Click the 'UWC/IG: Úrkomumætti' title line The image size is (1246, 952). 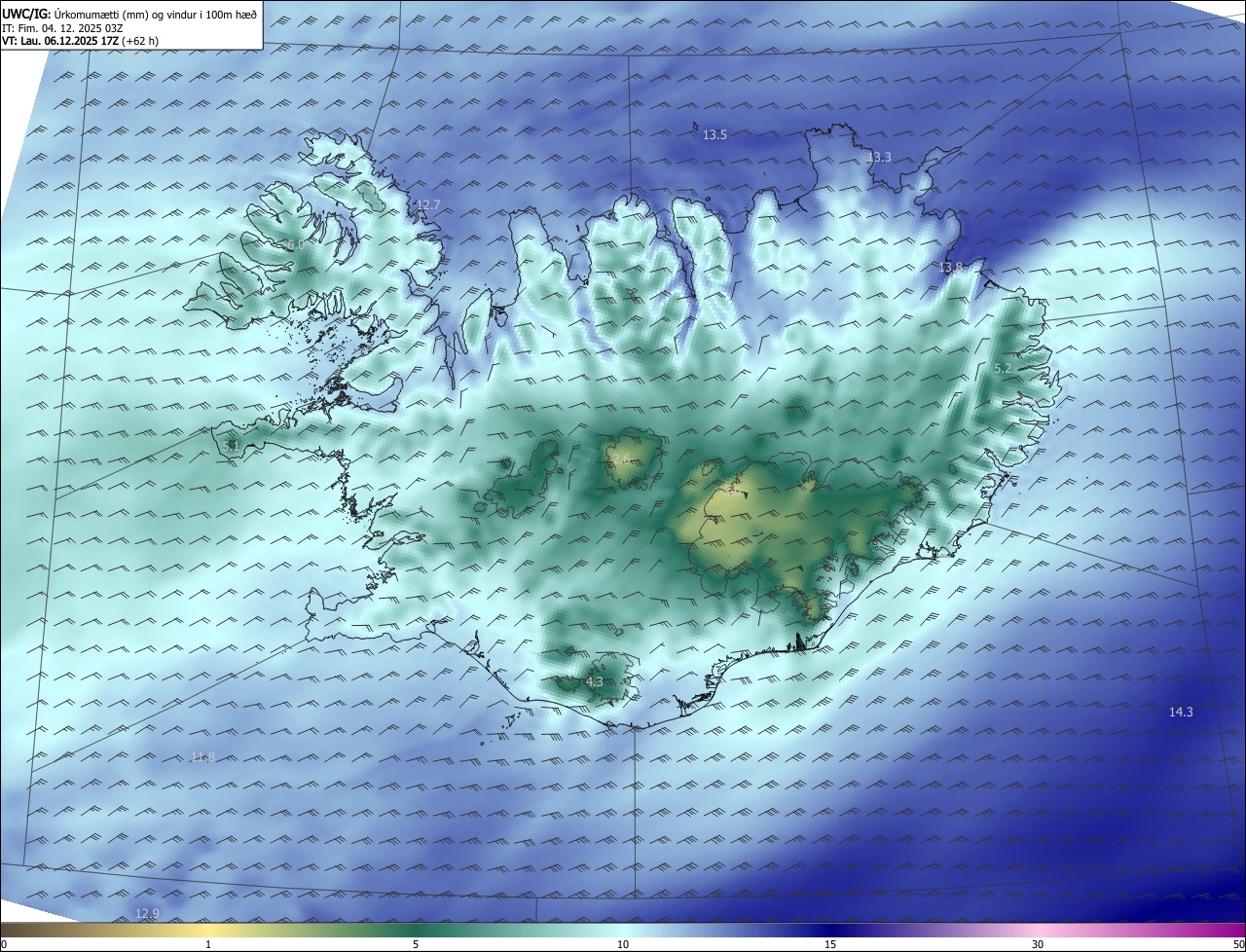(129, 14)
